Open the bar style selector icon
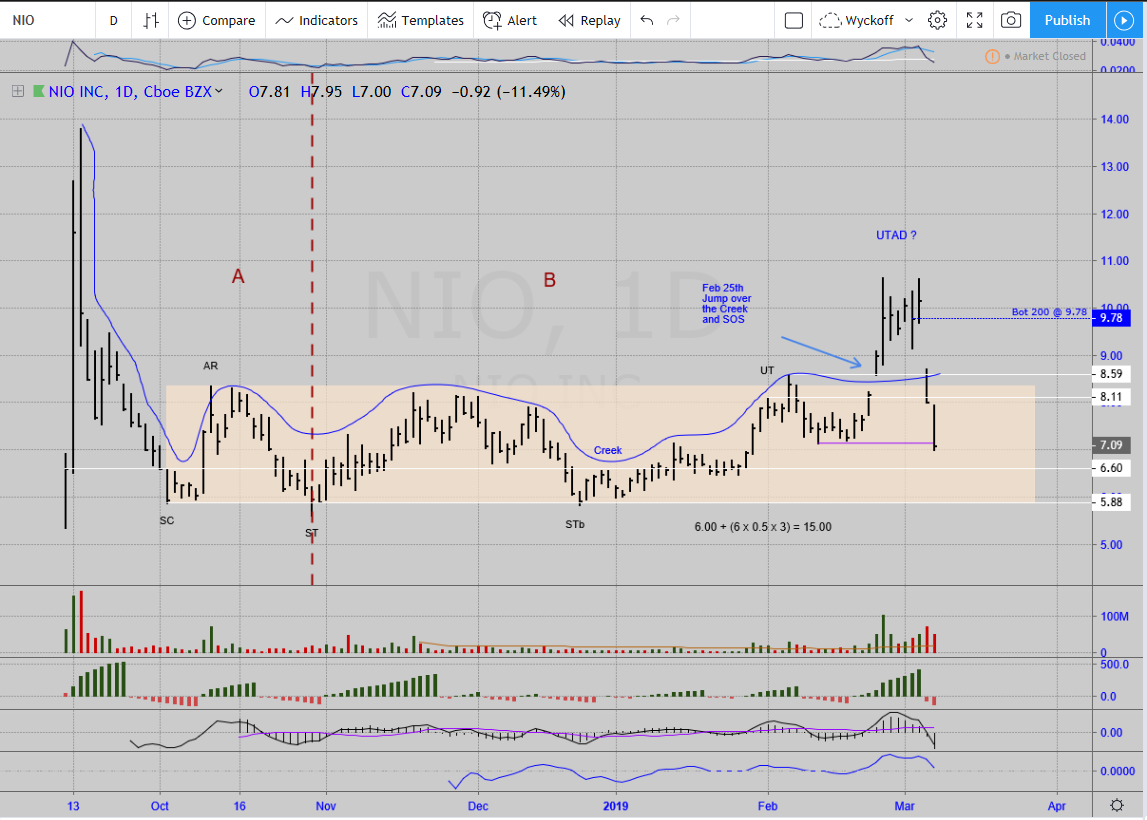The image size is (1147, 820). click(151, 20)
